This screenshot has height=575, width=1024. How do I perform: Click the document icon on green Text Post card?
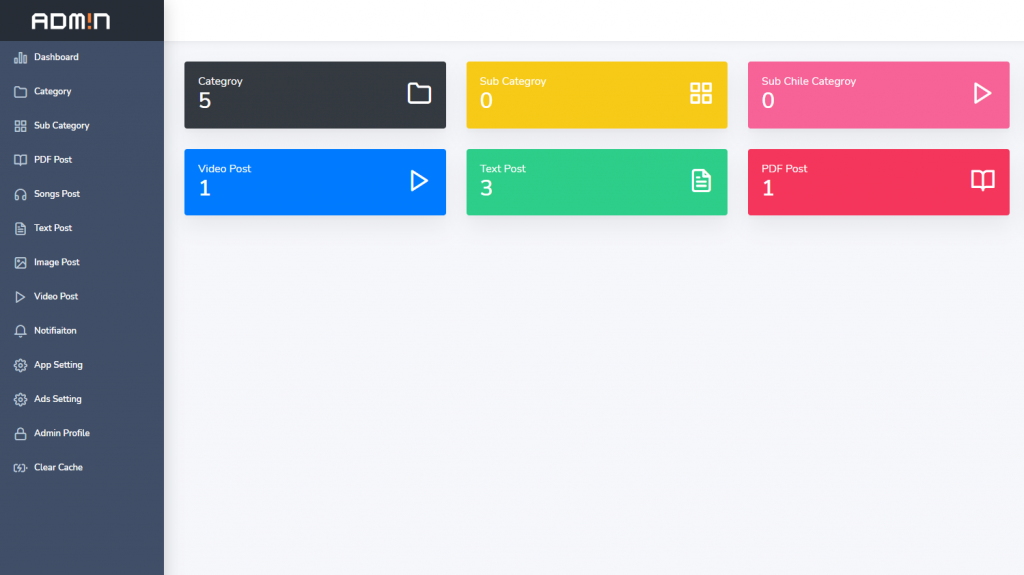click(x=701, y=180)
